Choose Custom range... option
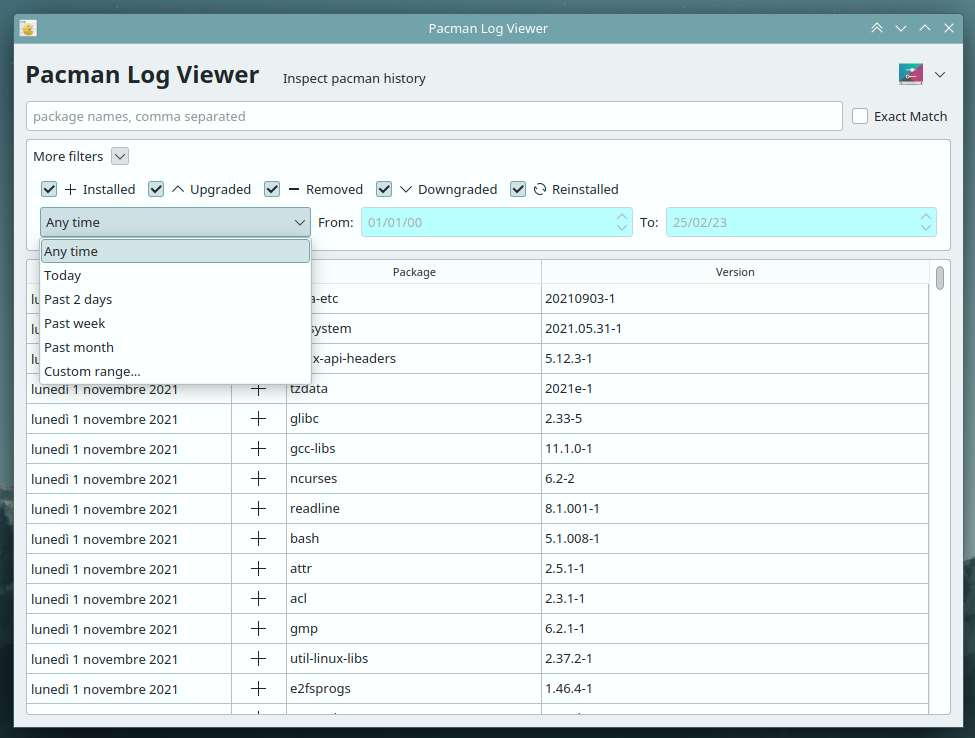The width and height of the screenshot is (975, 738). (x=175, y=371)
